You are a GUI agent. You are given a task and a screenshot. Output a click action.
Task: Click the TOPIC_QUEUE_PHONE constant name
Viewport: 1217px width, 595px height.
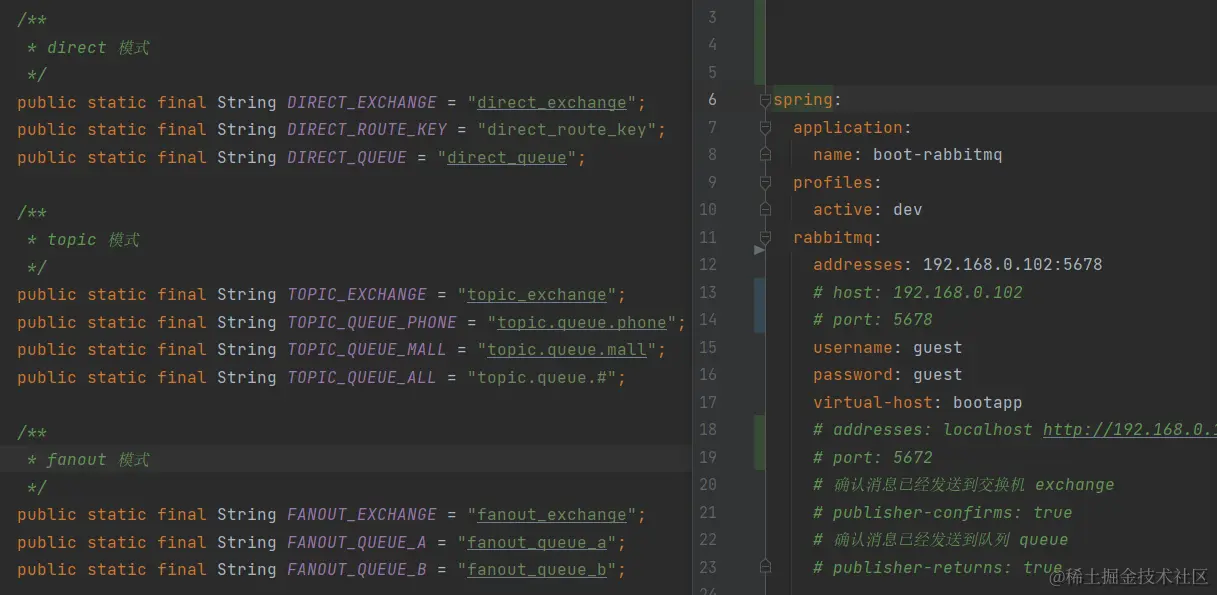click(372, 323)
